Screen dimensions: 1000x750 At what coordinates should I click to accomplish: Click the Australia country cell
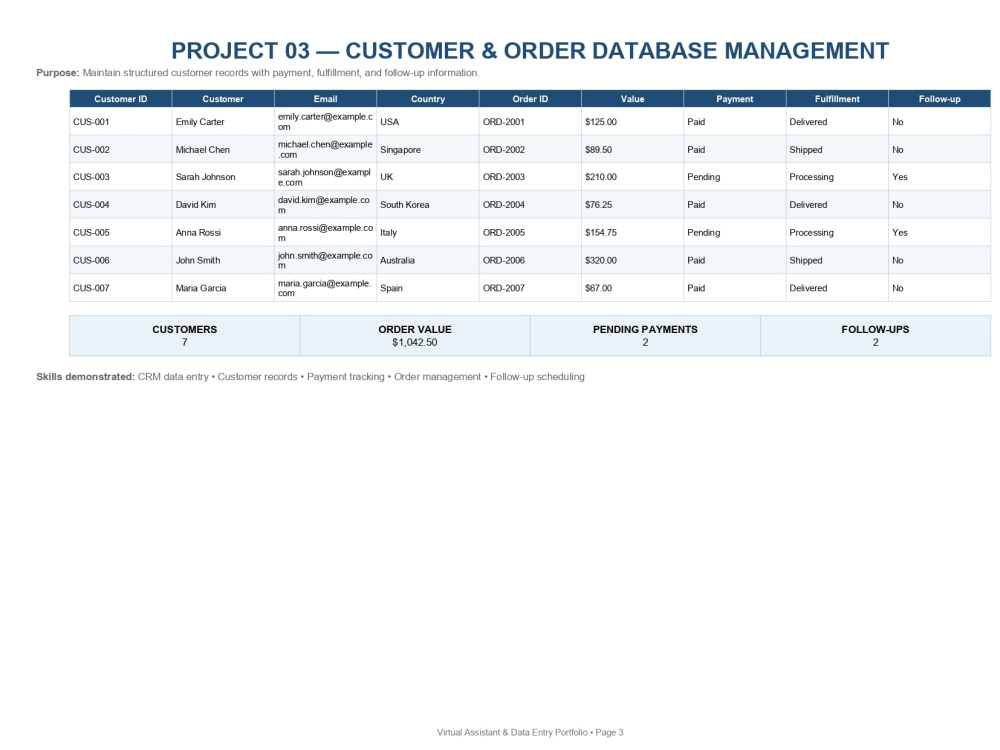(428, 260)
